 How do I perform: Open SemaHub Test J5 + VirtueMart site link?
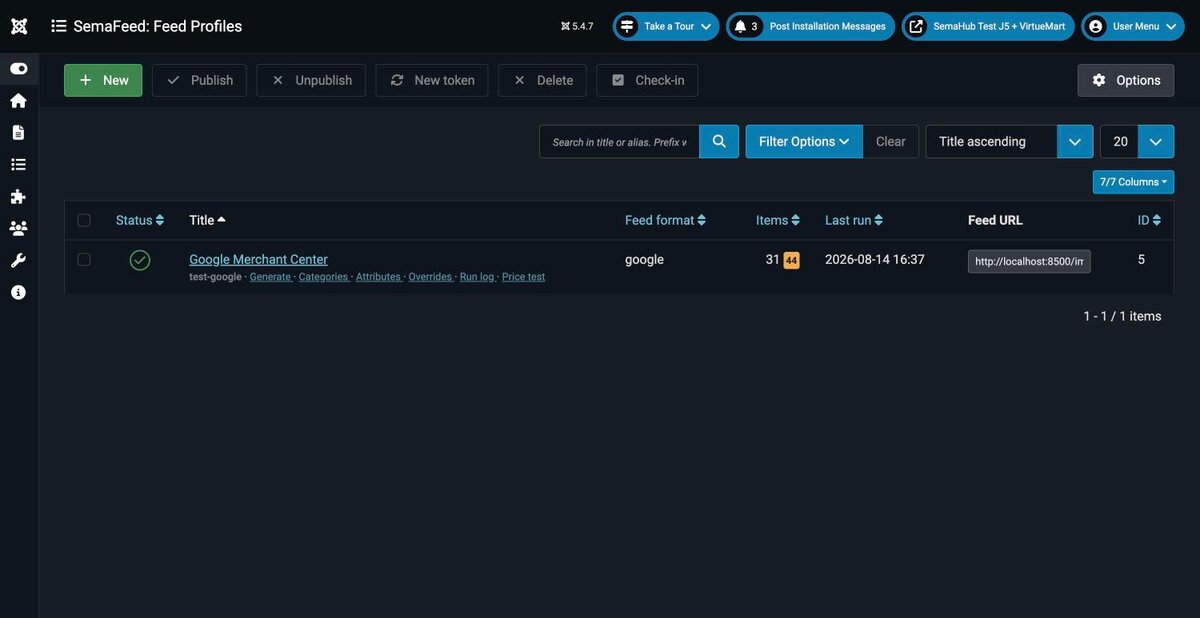[x=988, y=26]
